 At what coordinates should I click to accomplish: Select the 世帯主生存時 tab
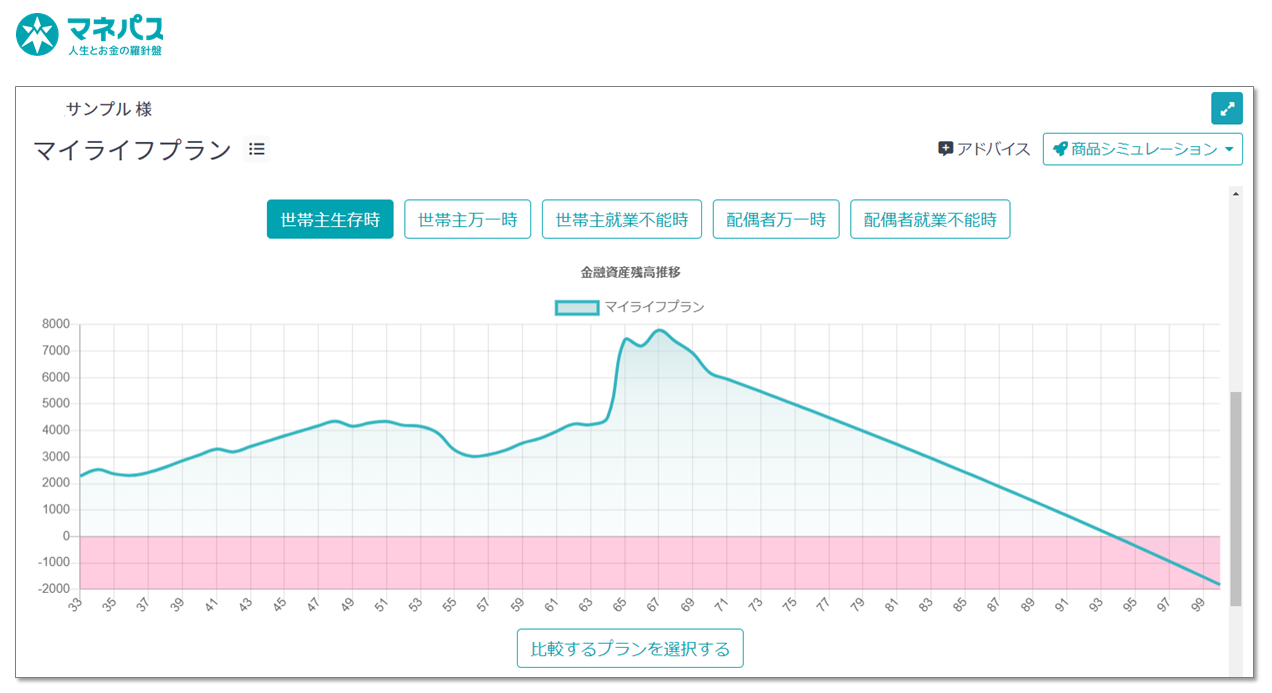[x=330, y=220]
